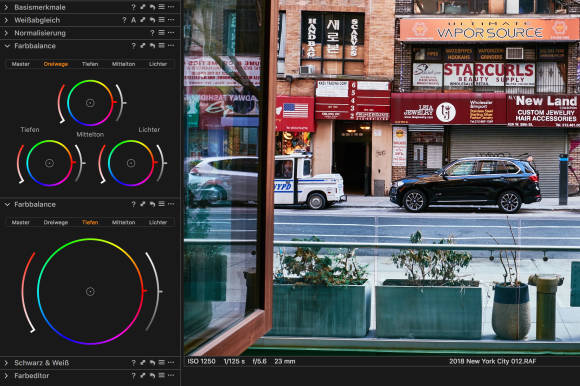Screen dimensions: 580x386
Task: Select Mittelton tab in the single-wheel Farbbalance
Action: coord(124,222)
